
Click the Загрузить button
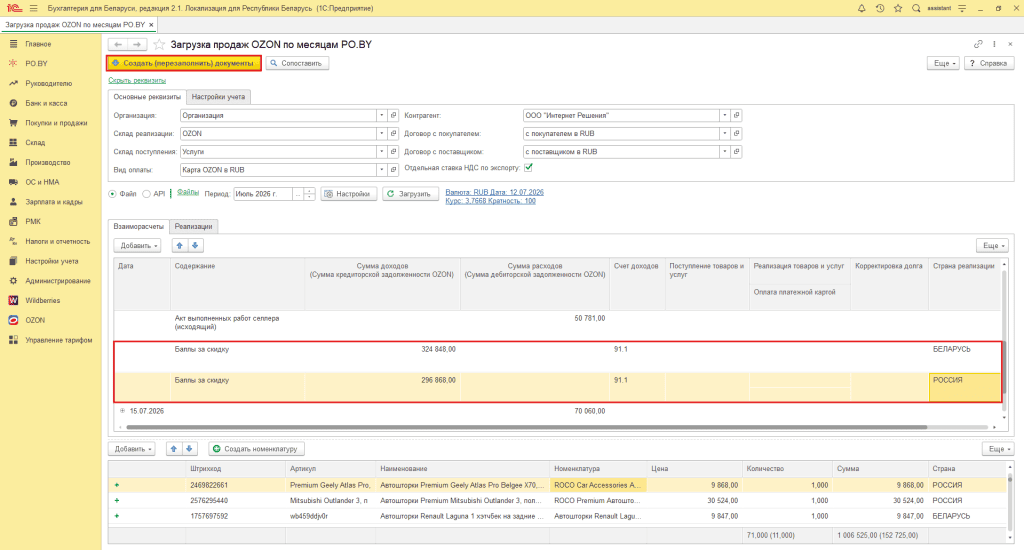[x=409, y=194]
